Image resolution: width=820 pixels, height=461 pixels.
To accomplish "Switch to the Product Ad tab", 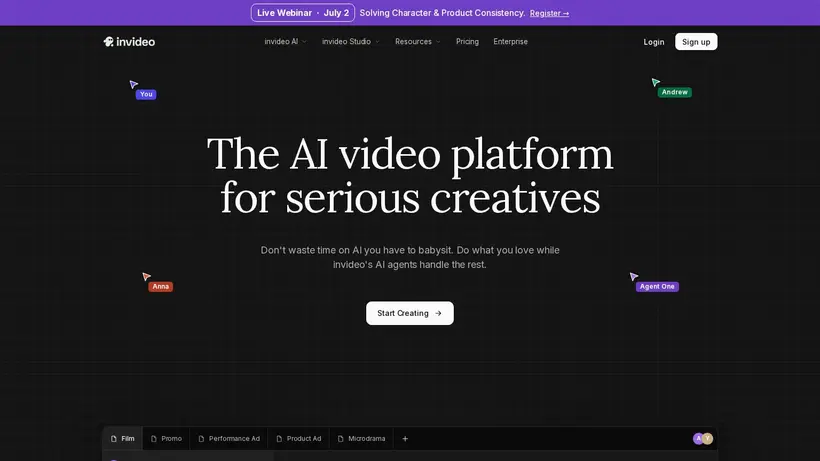I will 299,439.
